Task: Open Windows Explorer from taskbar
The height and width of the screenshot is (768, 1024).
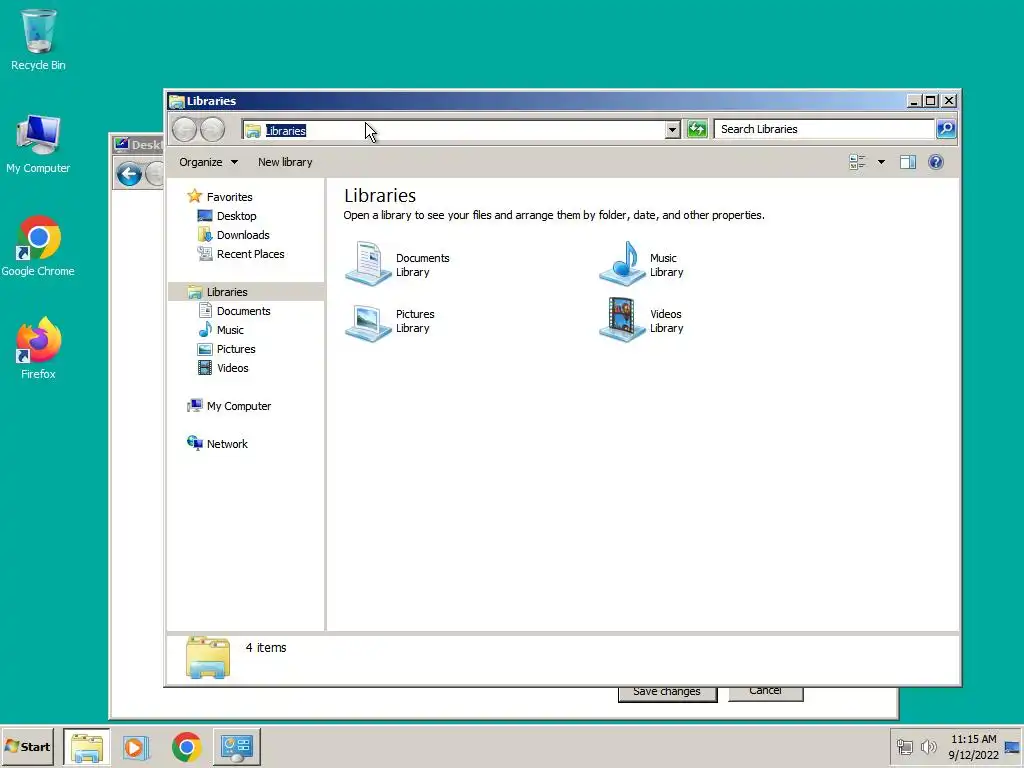Action: point(87,746)
